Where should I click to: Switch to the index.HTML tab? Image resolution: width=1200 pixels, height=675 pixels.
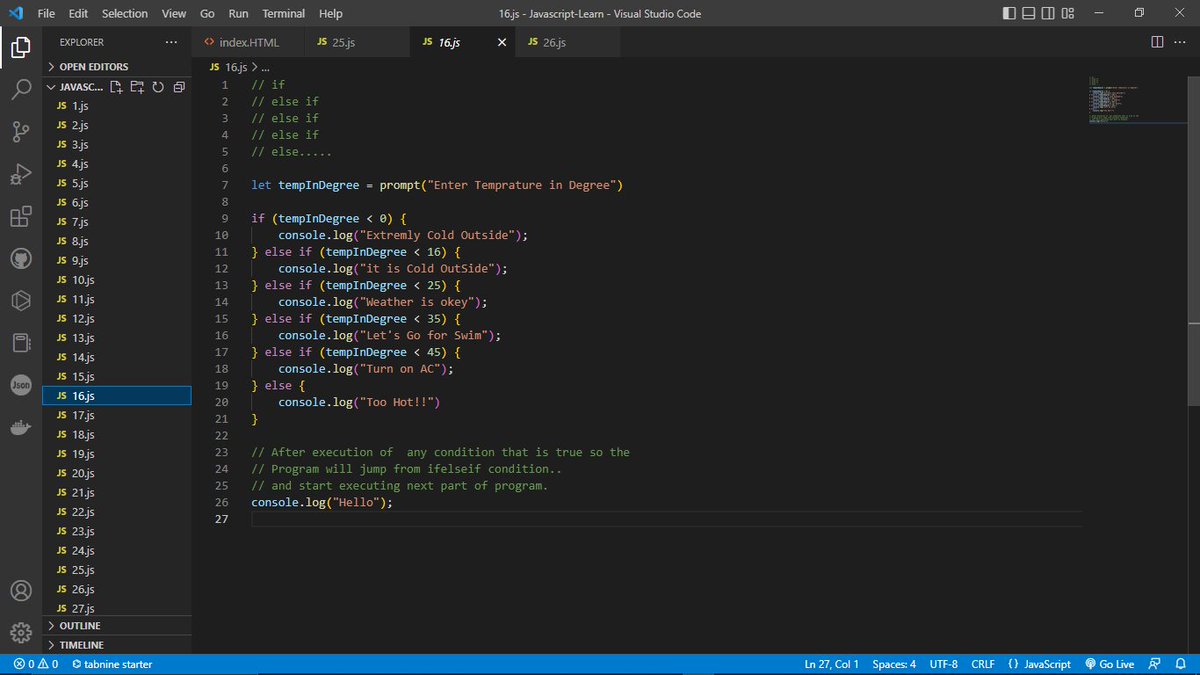247,42
